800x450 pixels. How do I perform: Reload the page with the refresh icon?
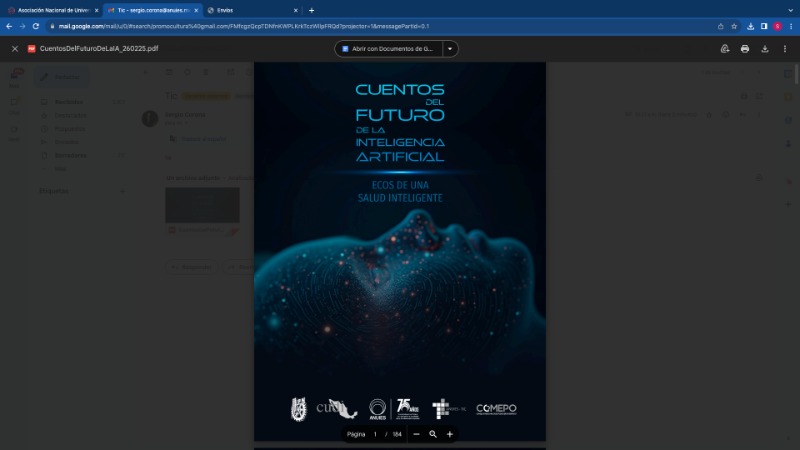37,26
